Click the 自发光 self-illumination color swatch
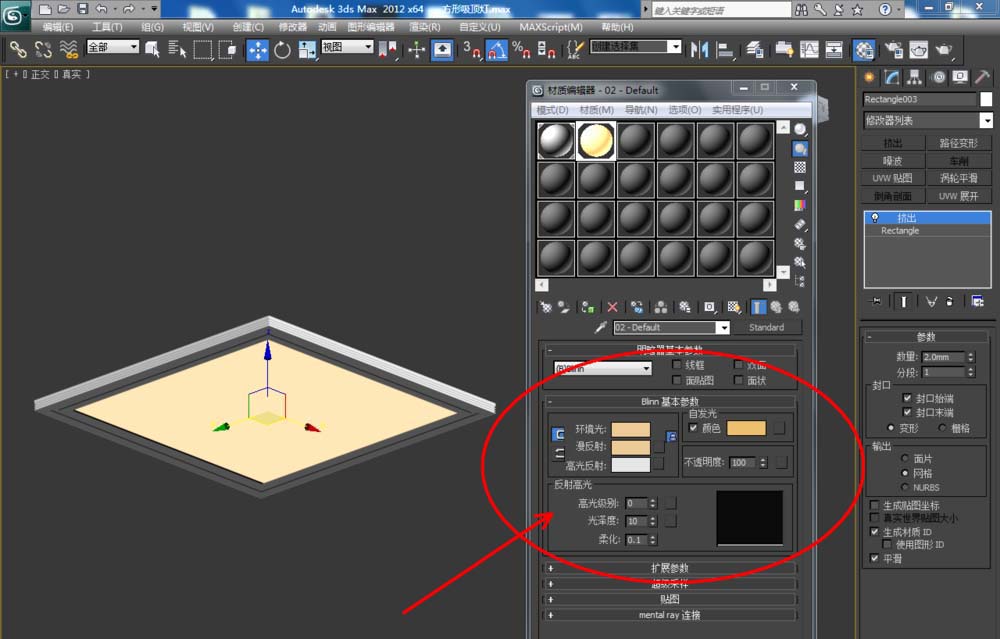 tap(746, 428)
